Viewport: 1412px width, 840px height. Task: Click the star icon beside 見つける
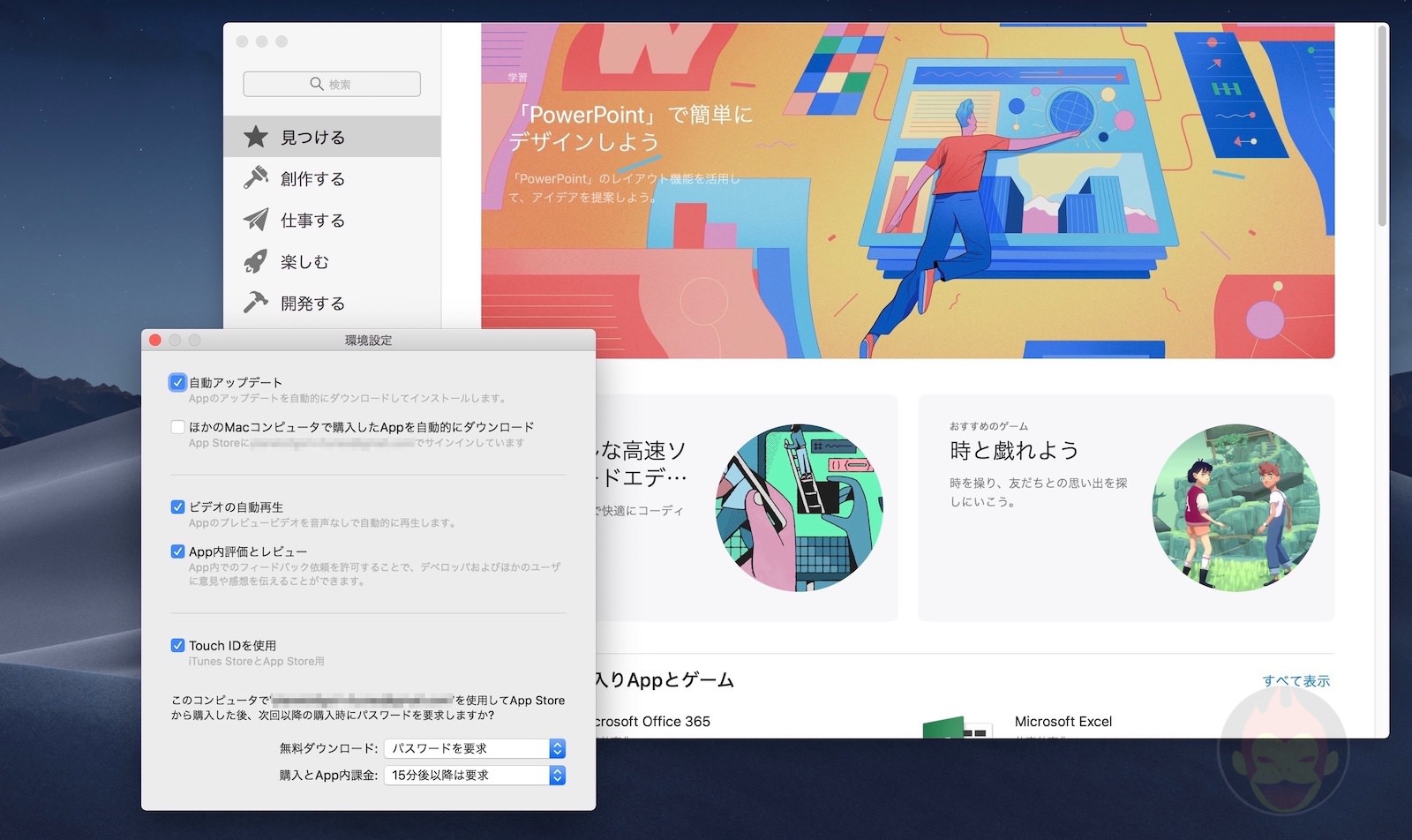256,137
